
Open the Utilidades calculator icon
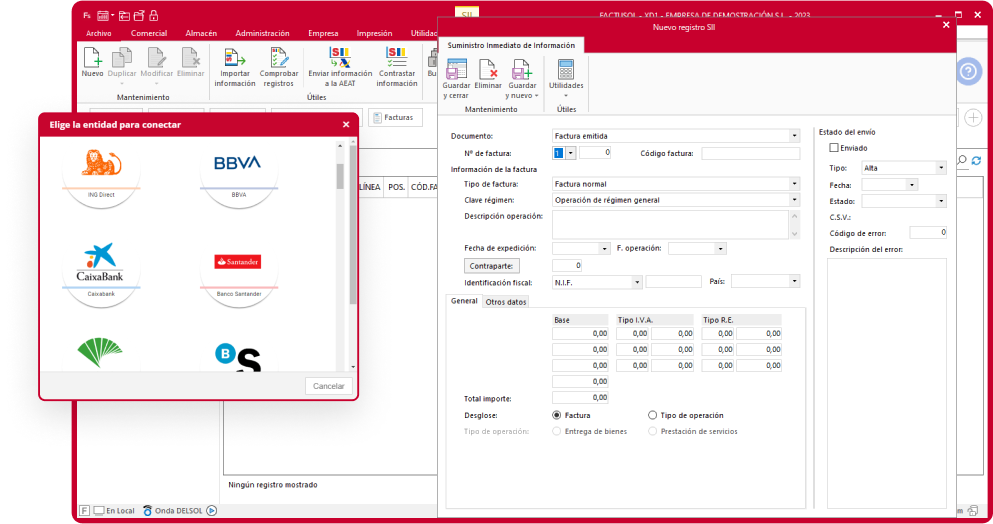click(566, 71)
